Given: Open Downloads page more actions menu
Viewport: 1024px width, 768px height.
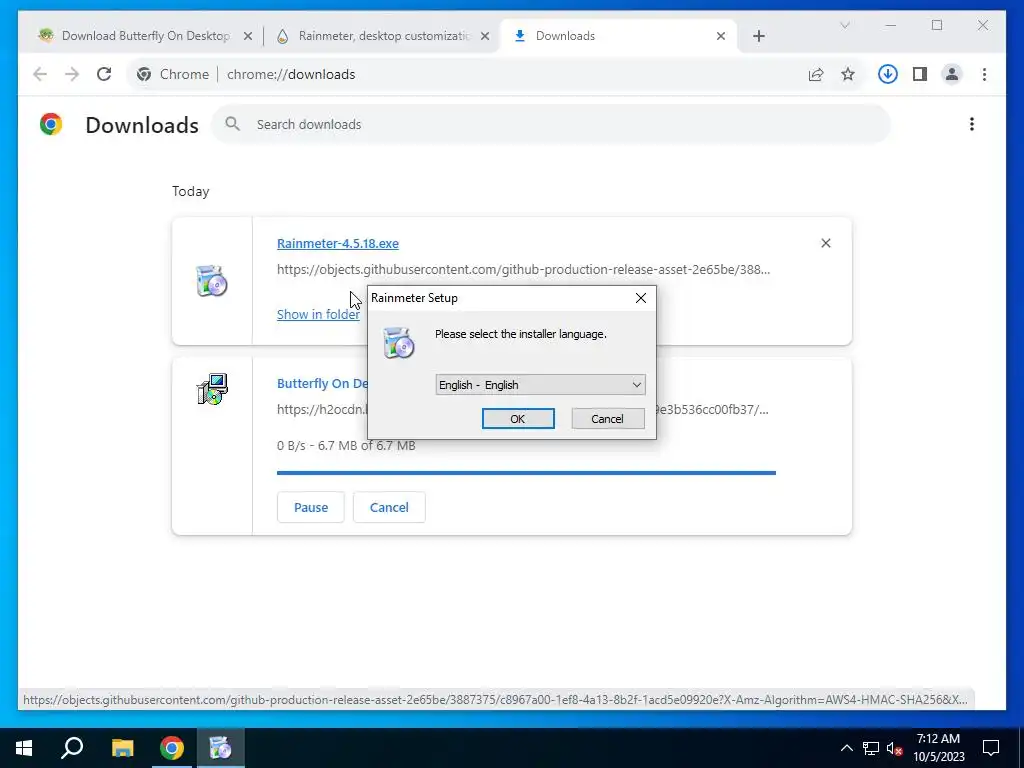Looking at the screenshot, I should click(x=972, y=124).
